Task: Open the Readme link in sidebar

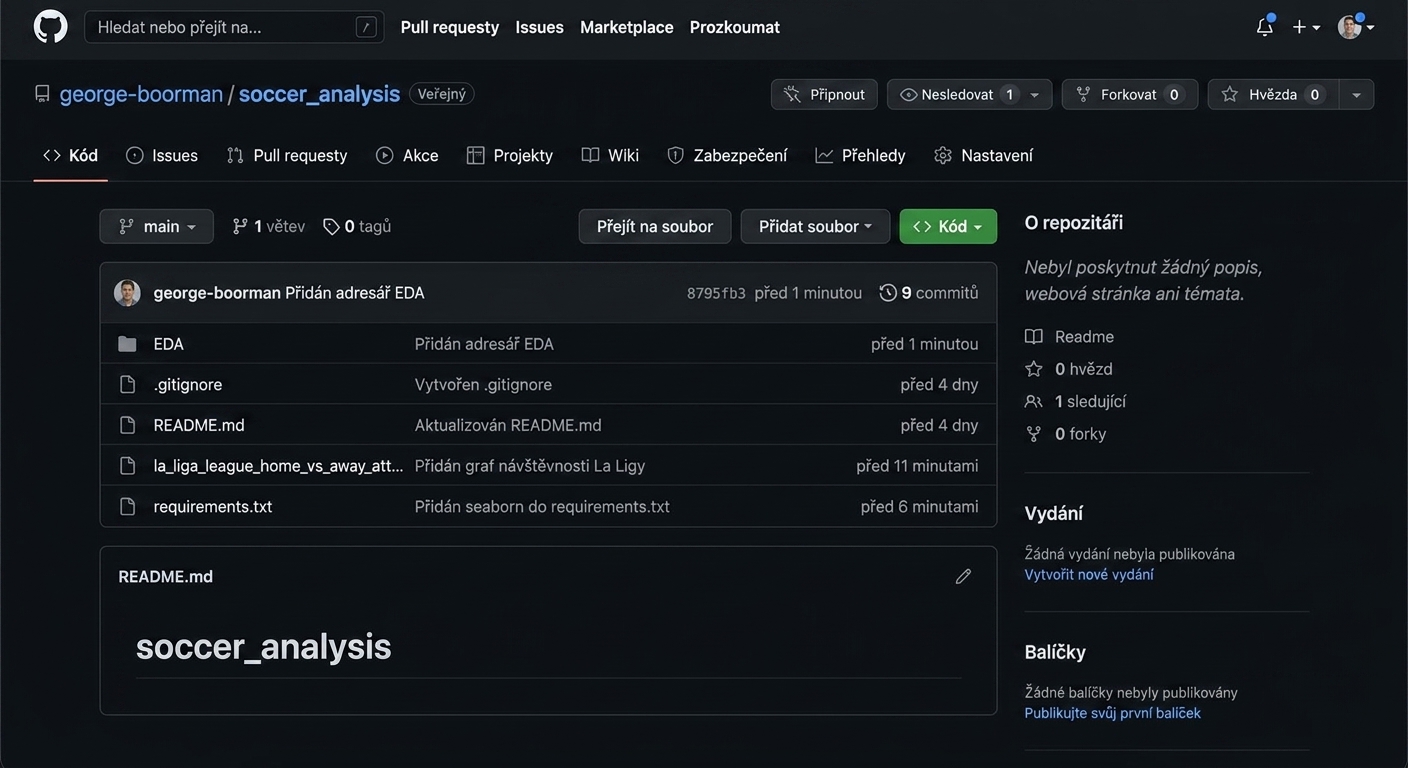Action: [1070, 337]
